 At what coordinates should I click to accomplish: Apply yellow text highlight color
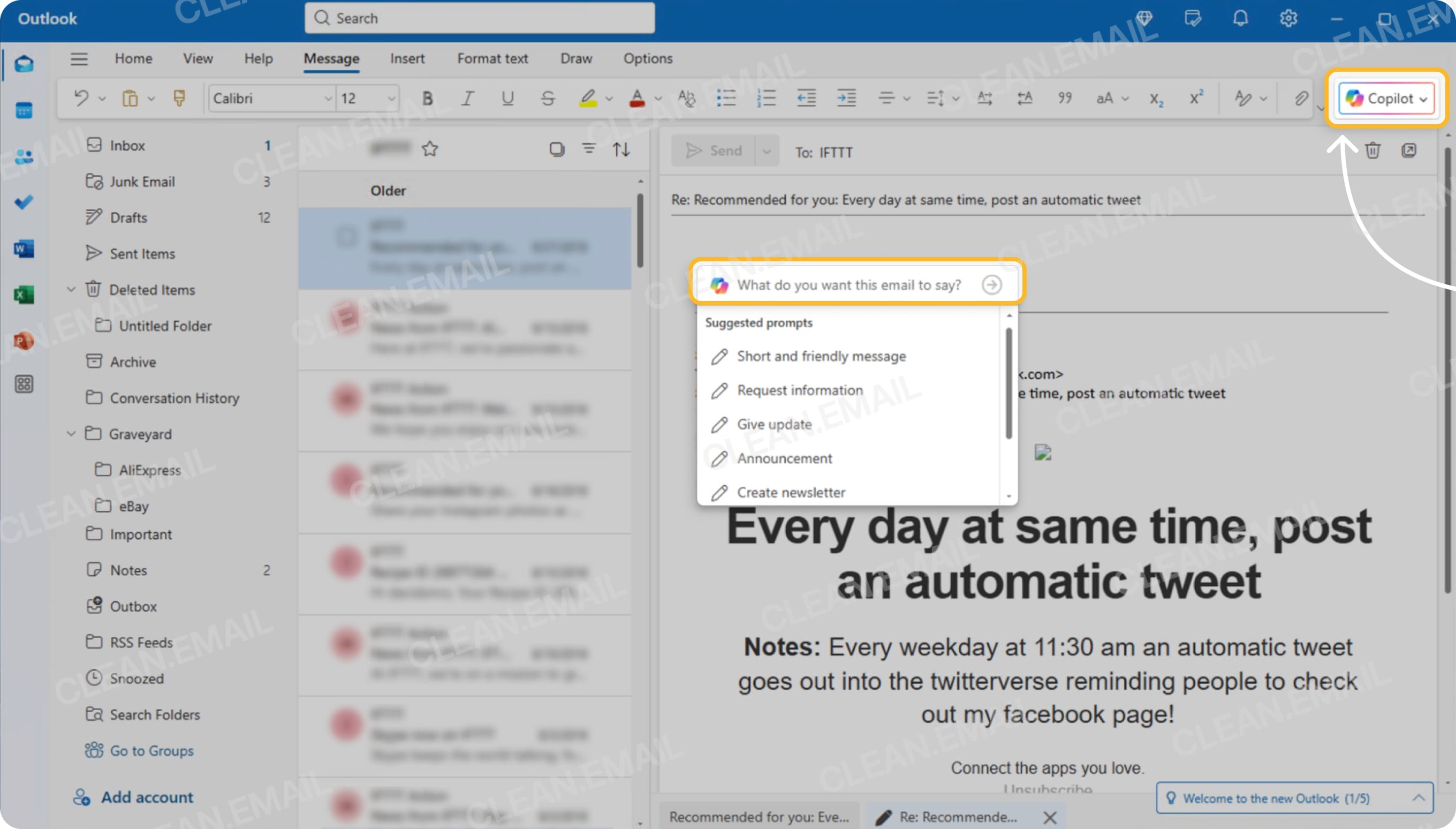587,98
